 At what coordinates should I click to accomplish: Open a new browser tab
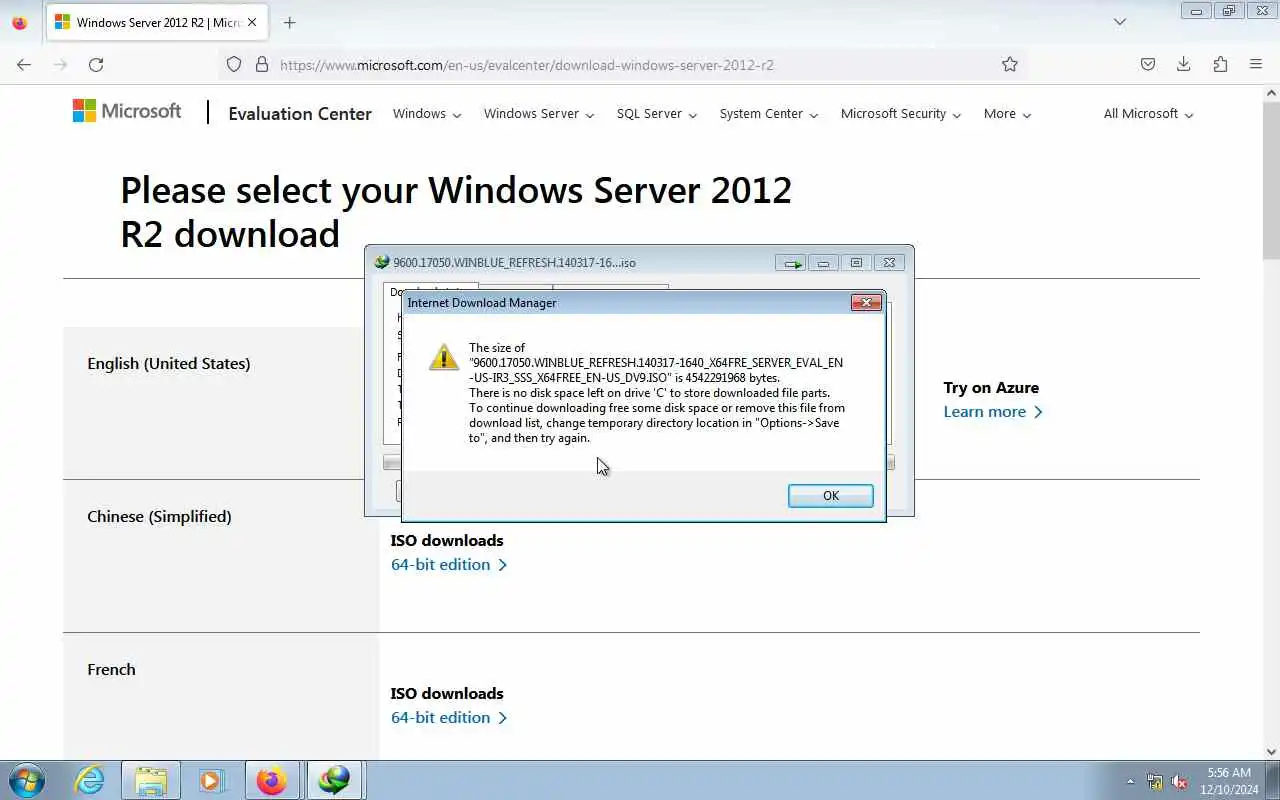pos(289,22)
